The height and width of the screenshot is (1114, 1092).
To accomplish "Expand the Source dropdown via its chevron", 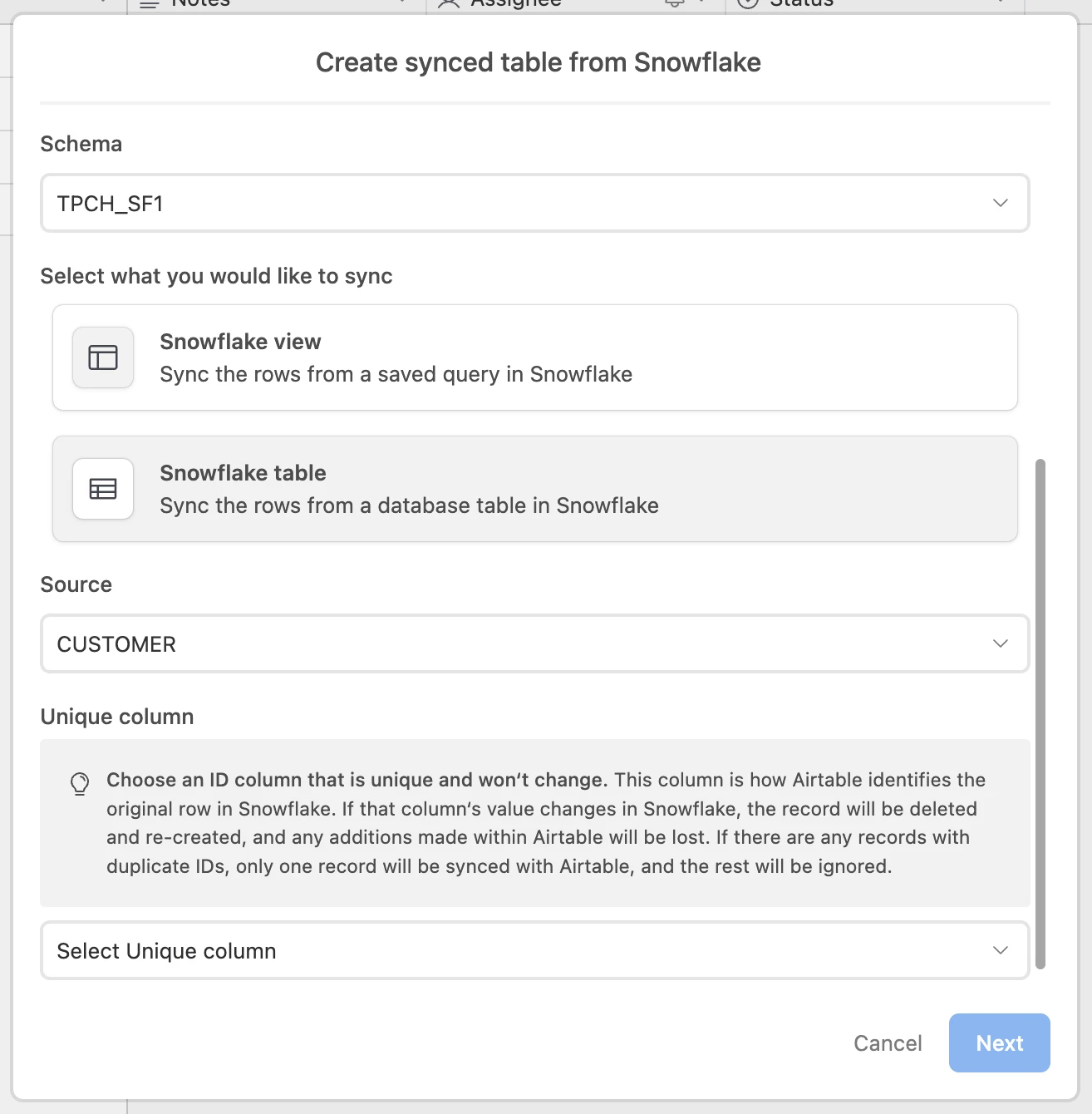I will click(x=1001, y=643).
